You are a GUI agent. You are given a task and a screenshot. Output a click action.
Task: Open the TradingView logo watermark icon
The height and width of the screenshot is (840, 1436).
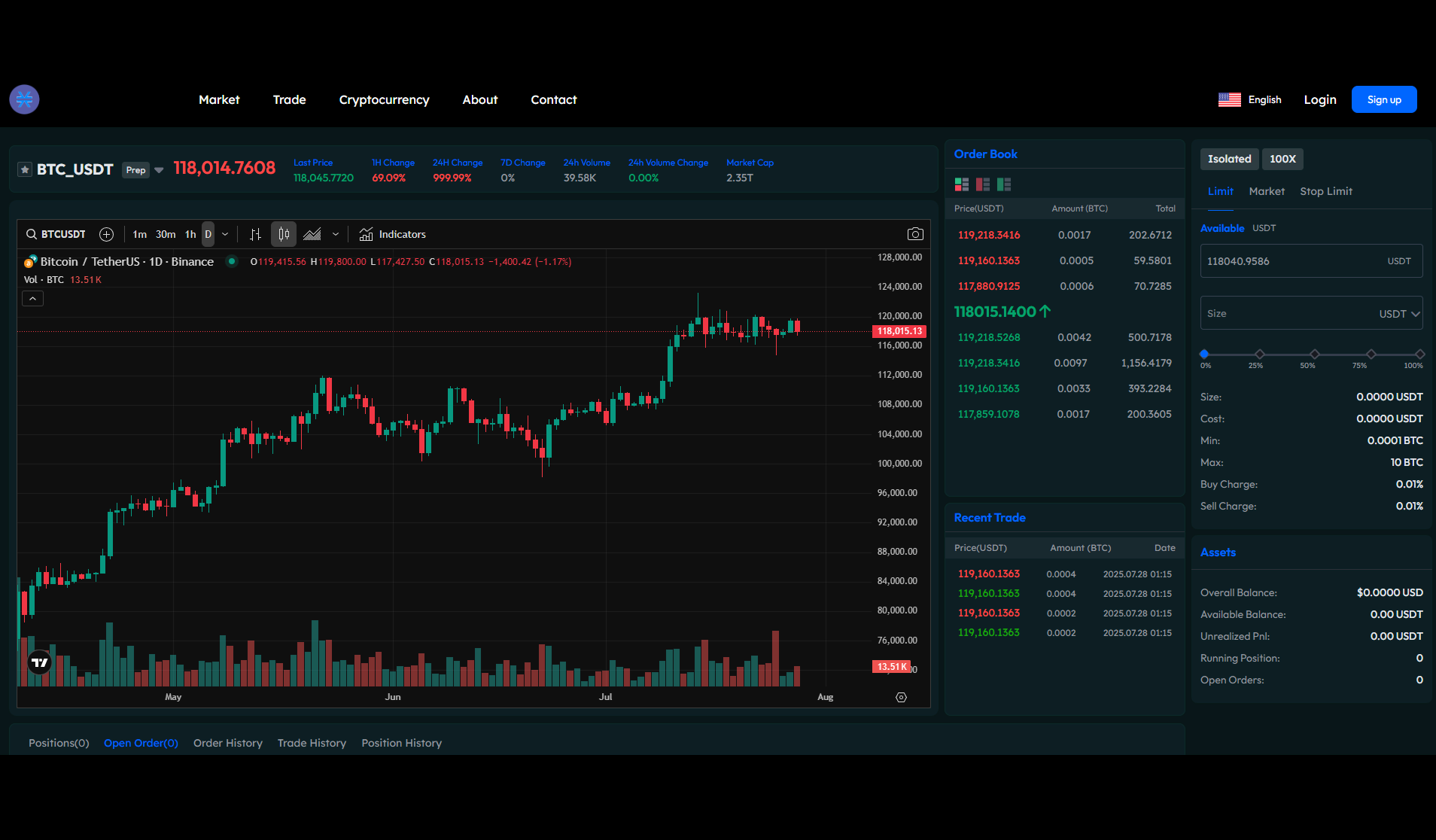click(x=39, y=662)
